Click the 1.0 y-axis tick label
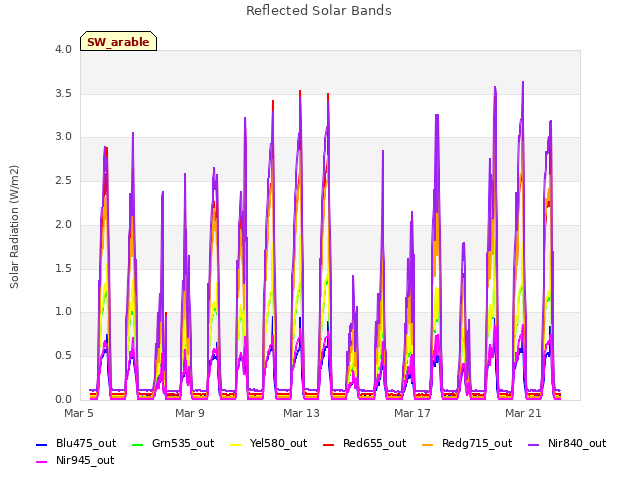The image size is (640, 480). point(63,311)
